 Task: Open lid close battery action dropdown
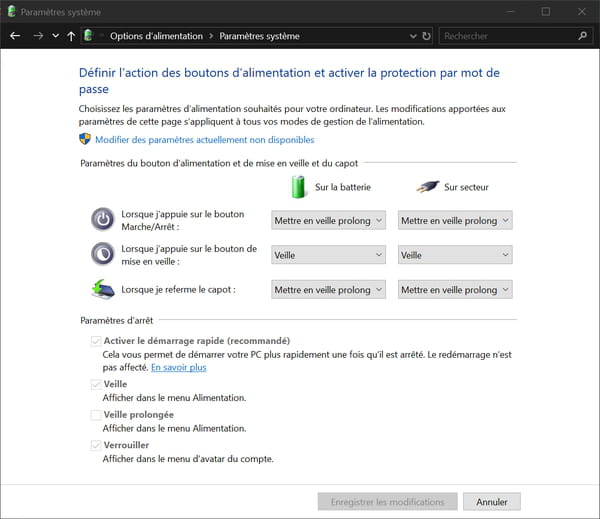[328, 290]
